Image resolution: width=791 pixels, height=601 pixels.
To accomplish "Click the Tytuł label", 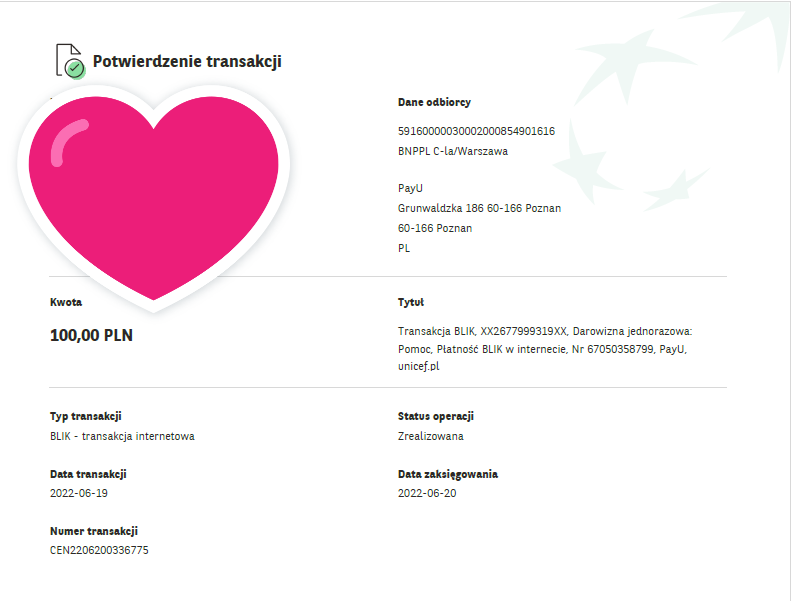I will [x=411, y=302].
